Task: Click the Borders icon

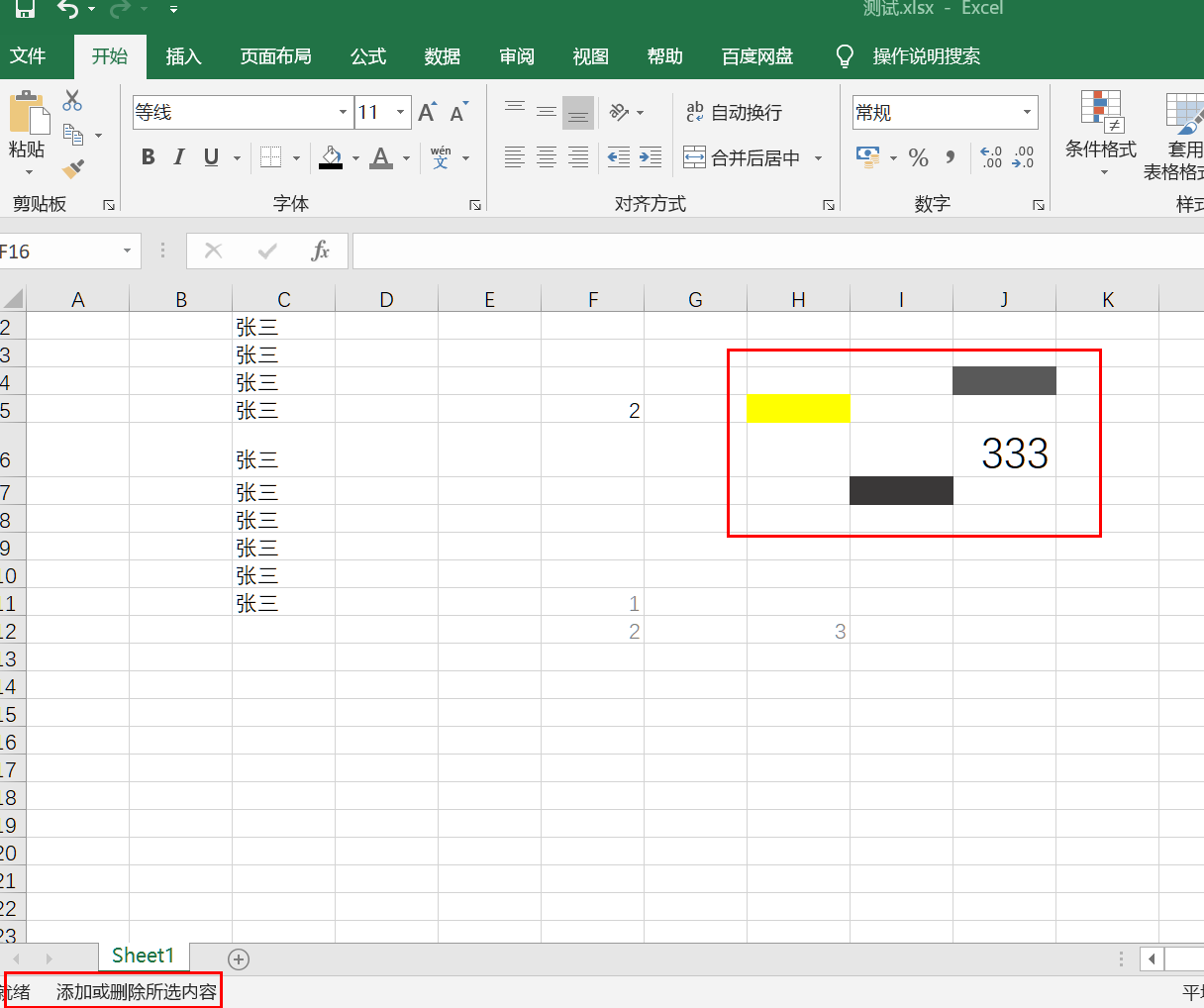Action: click(270, 157)
